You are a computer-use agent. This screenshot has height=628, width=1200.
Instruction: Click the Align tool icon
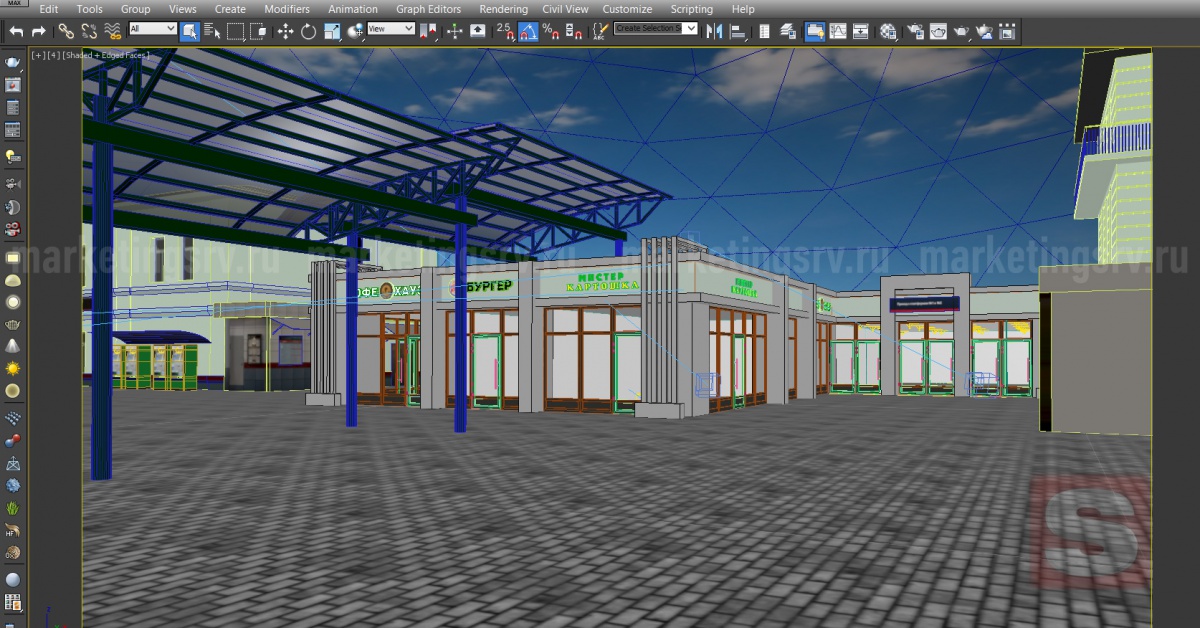pos(737,32)
